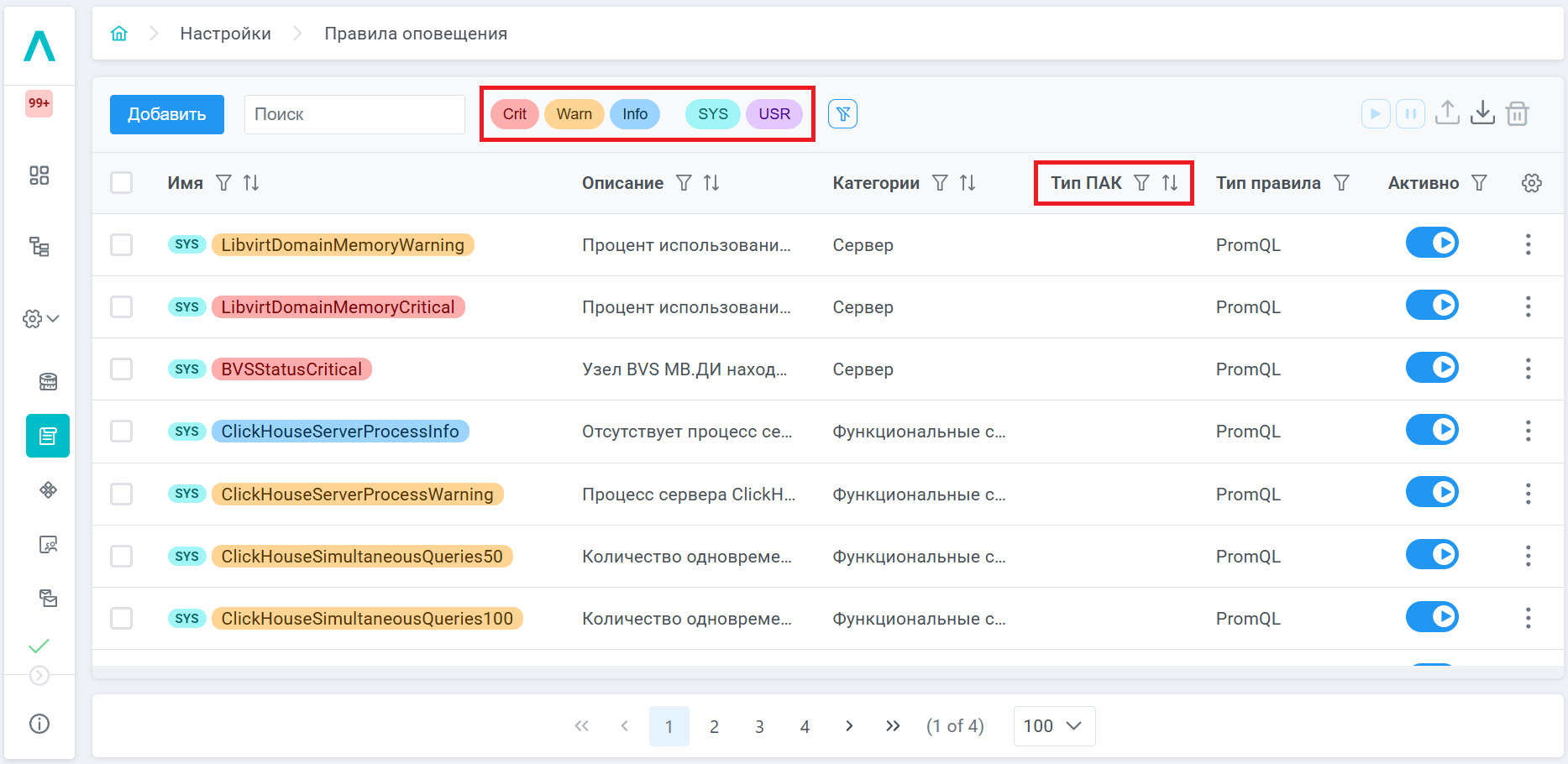Click the Поиск search field
Screen dimensions: 1568x764
(354, 114)
